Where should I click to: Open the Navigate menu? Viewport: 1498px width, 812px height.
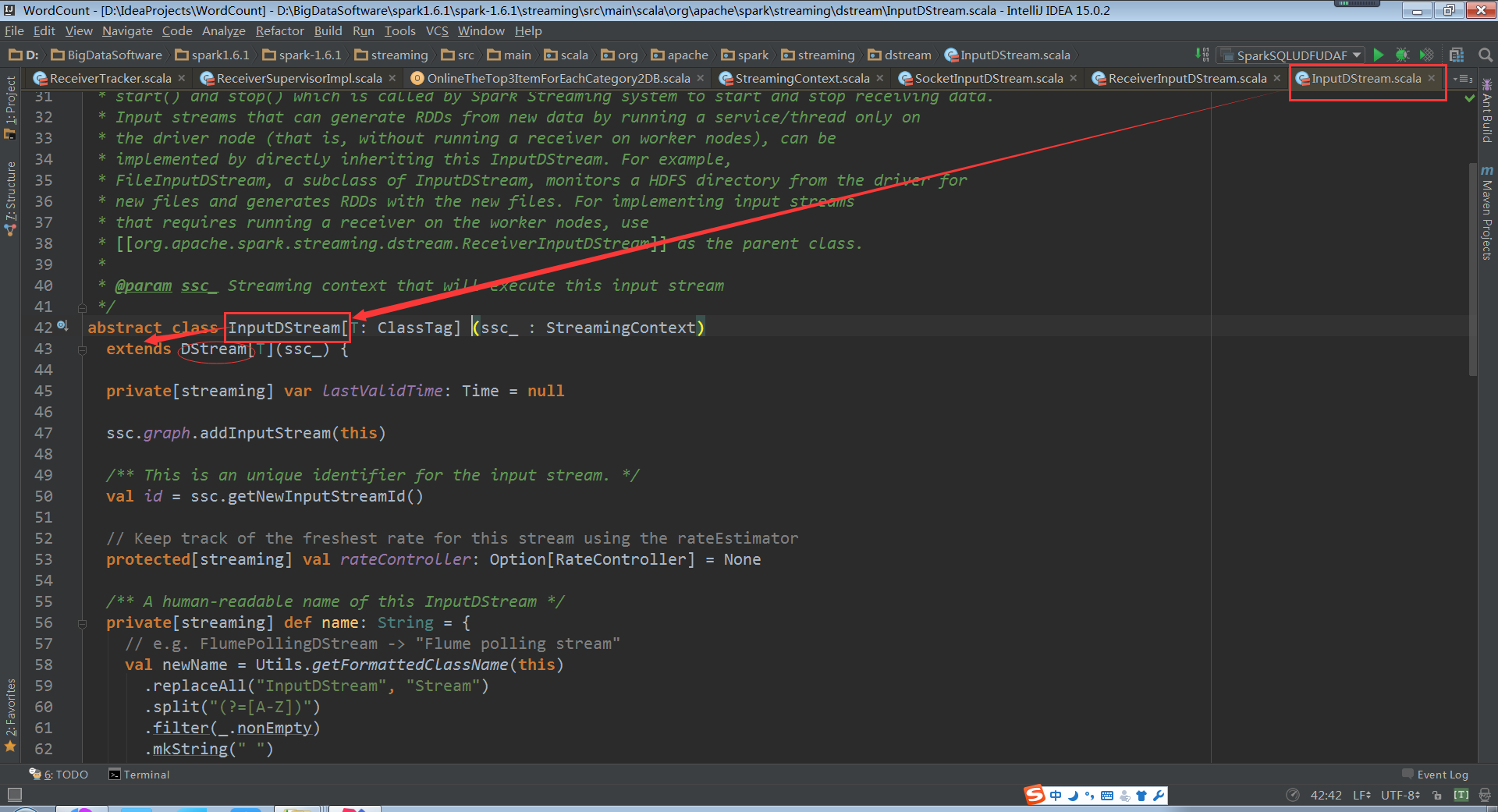point(127,31)
